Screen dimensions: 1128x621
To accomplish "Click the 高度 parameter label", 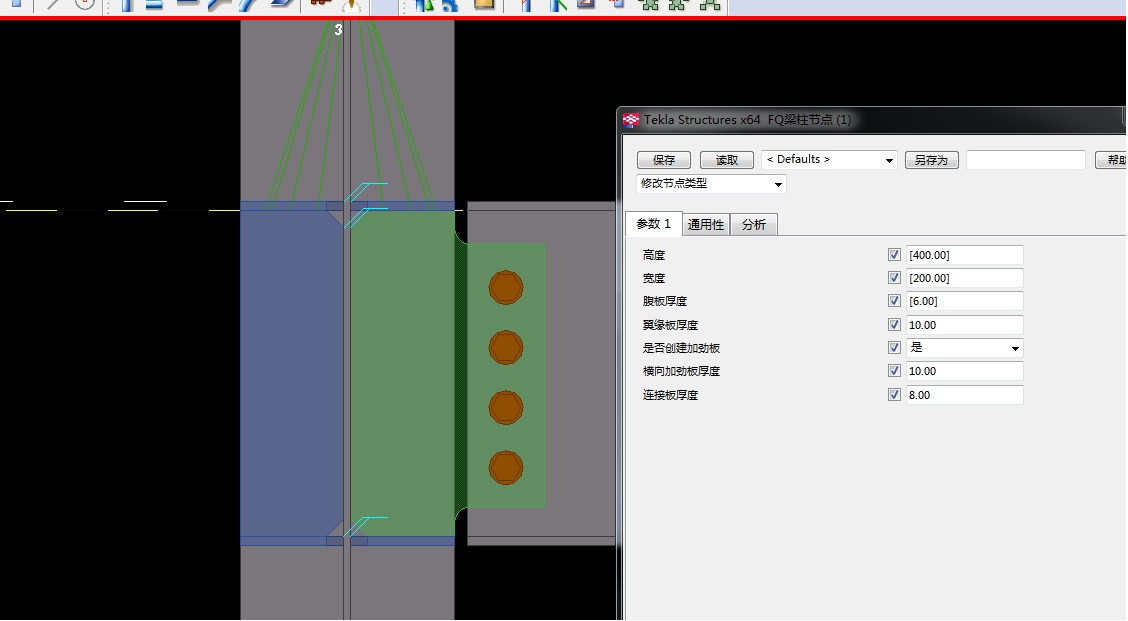I will coord(654,255).
